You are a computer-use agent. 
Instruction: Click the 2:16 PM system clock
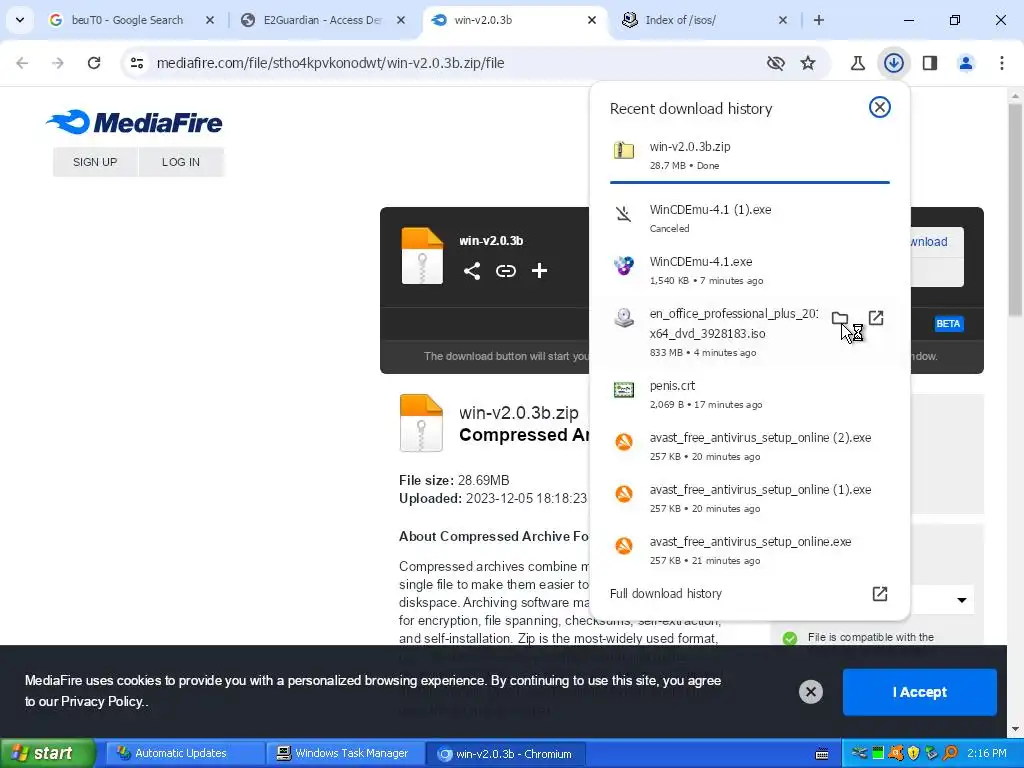pos(987,754)
